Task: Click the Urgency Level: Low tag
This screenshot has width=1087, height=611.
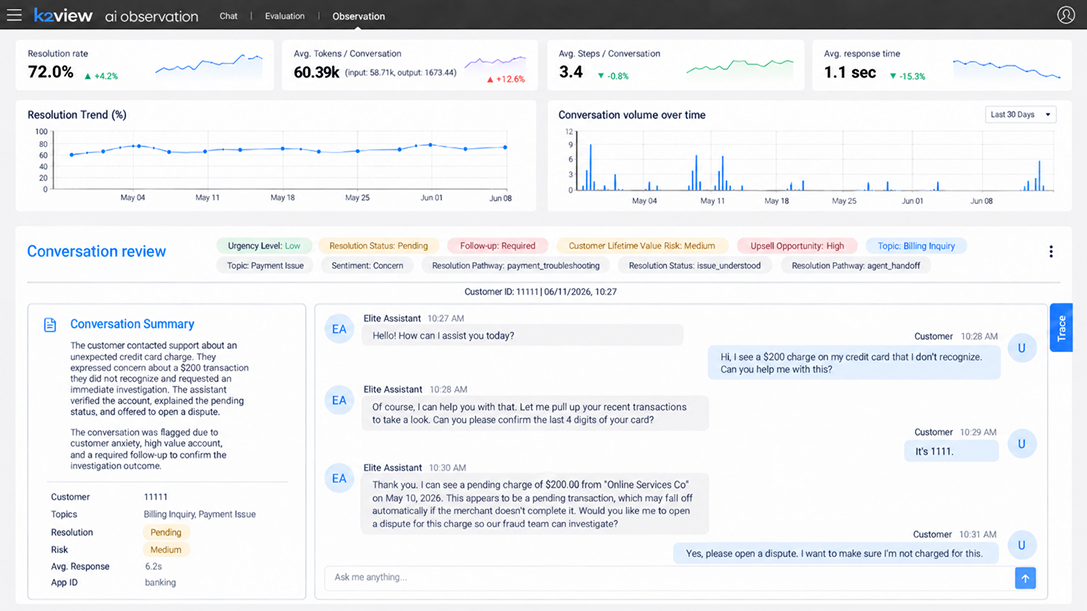Action: tap(264, 246)
